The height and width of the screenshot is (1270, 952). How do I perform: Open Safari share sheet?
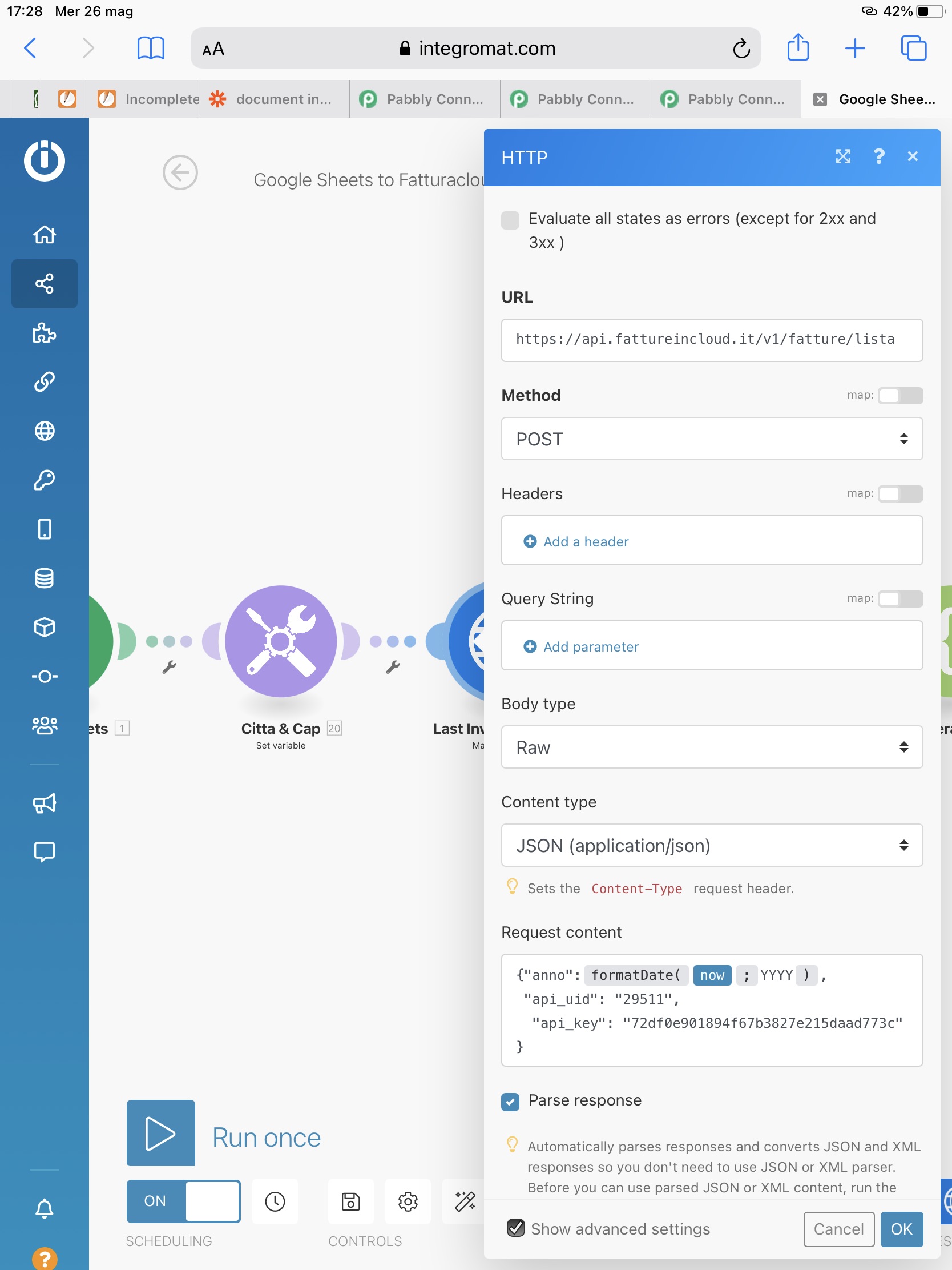click(798, 47)
